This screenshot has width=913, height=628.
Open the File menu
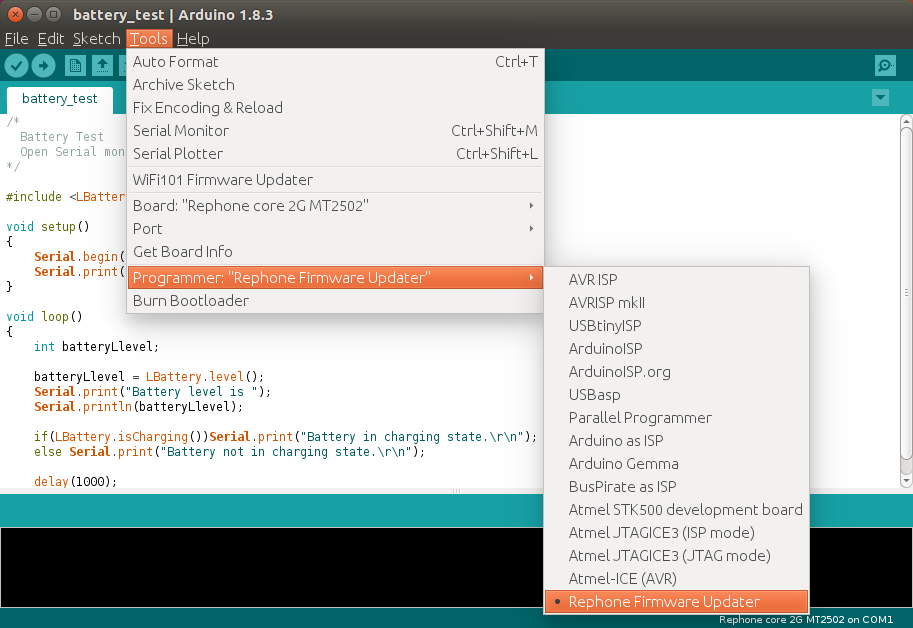[16, 38]
